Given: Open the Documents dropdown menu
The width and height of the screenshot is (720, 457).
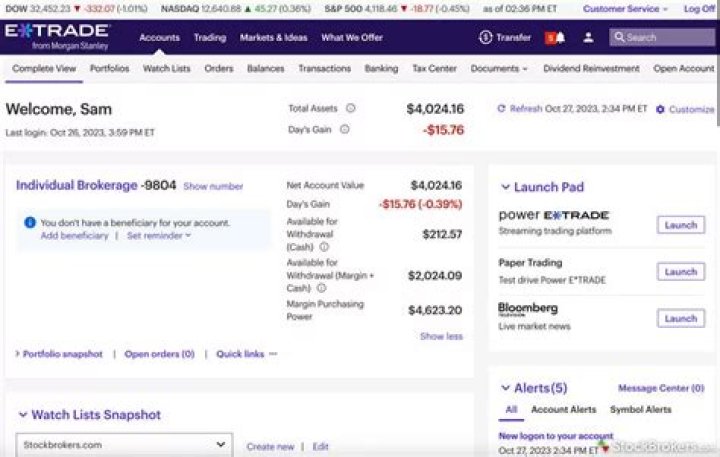Looking at the screenshot, I should click(499, 68).
